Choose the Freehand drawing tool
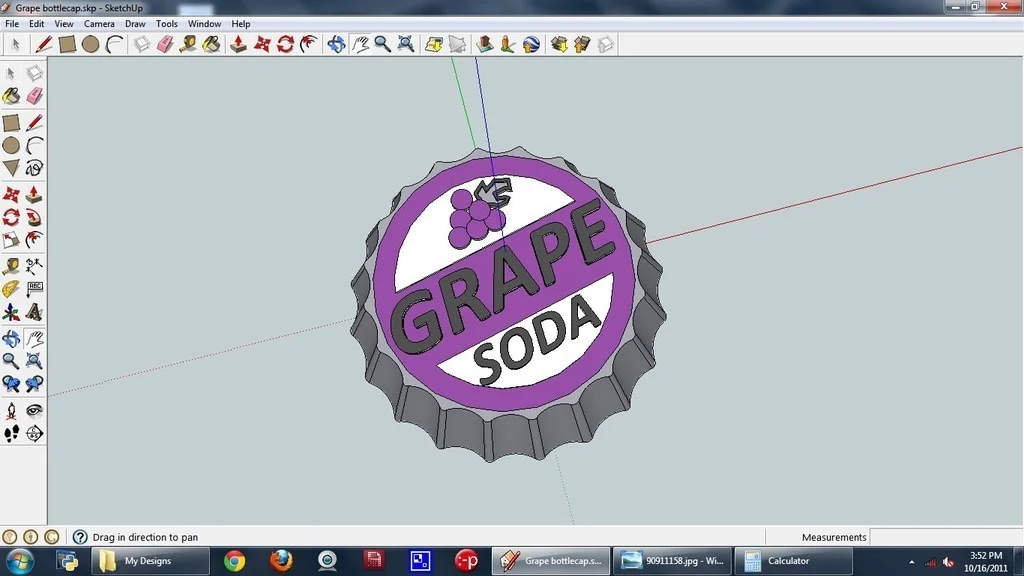Image resolution: width=1024 pixels, height=576 pixels. [34, 168]
